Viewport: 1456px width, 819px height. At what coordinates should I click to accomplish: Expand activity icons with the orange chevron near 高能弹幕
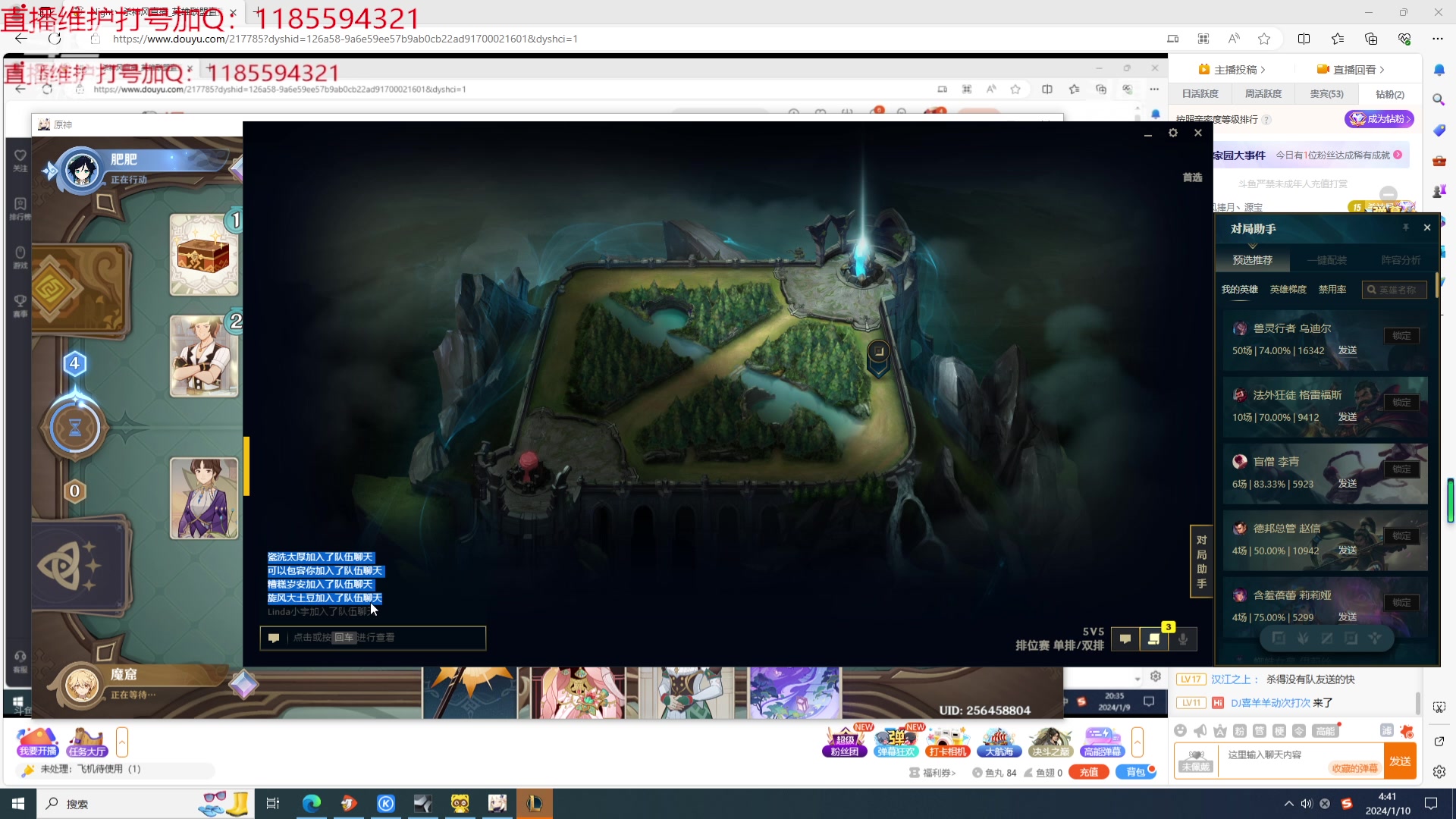coord(1137,742)
